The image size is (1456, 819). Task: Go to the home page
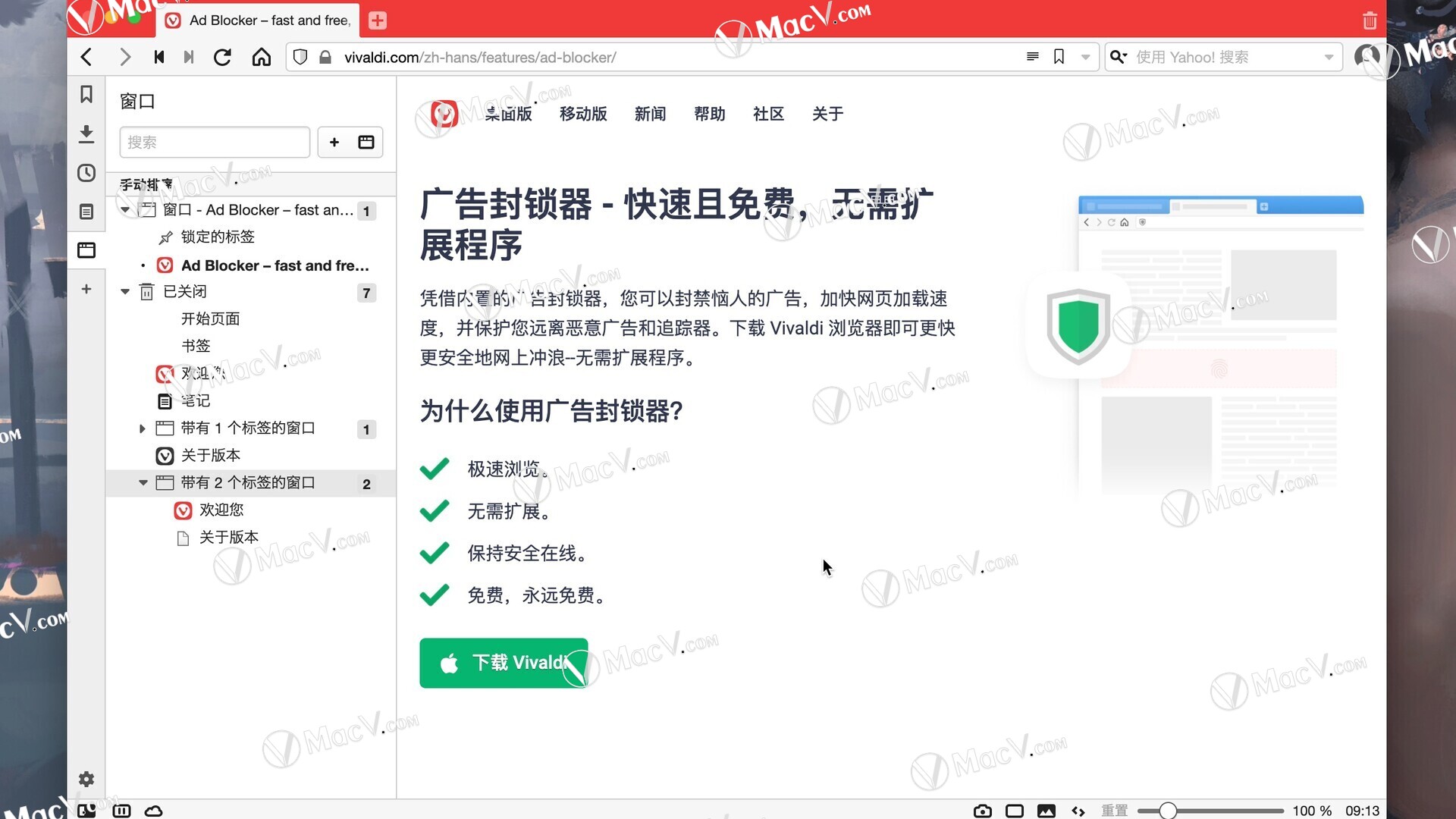tap(262, 57)
